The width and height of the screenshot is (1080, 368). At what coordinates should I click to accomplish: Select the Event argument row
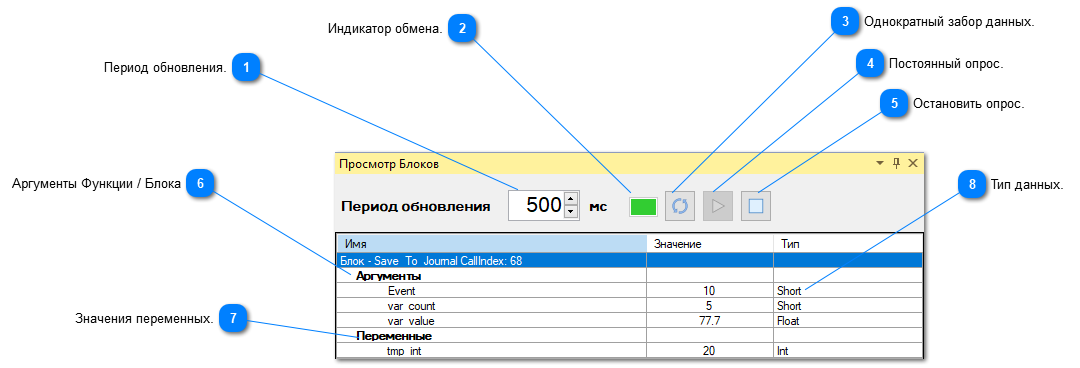pyautogui.click(x=630, y=291)
